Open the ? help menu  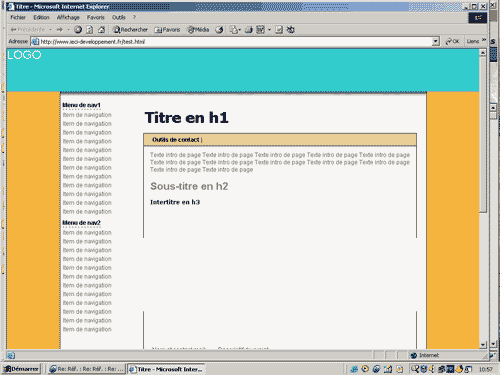[x=134, y=17]
